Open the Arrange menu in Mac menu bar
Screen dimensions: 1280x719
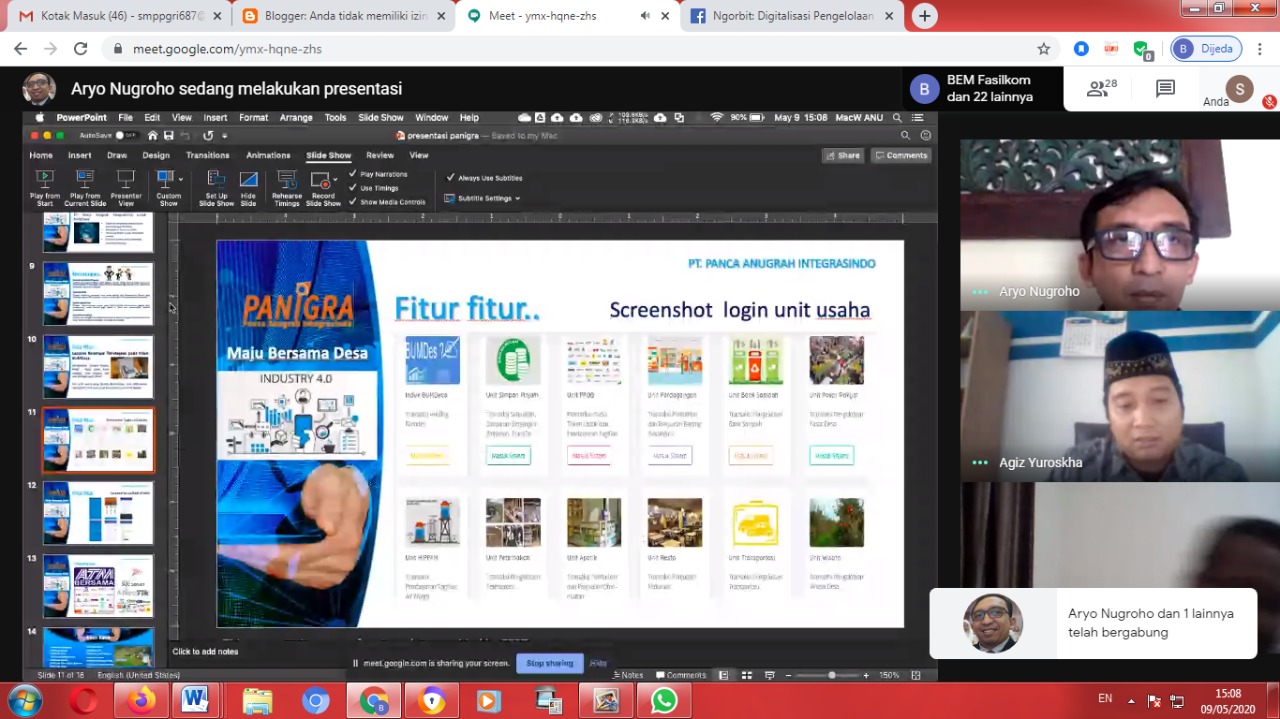pyautogui.click(x=296, y=117)
